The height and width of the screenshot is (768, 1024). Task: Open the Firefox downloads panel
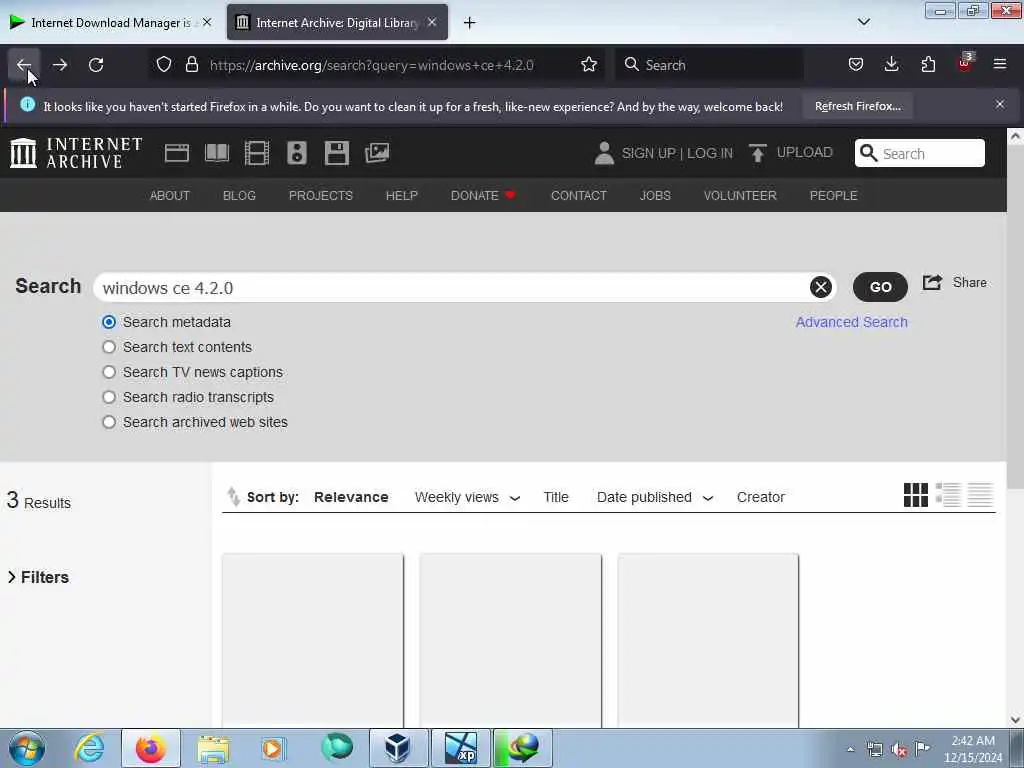pyautogui.click(x=891, y=65)
